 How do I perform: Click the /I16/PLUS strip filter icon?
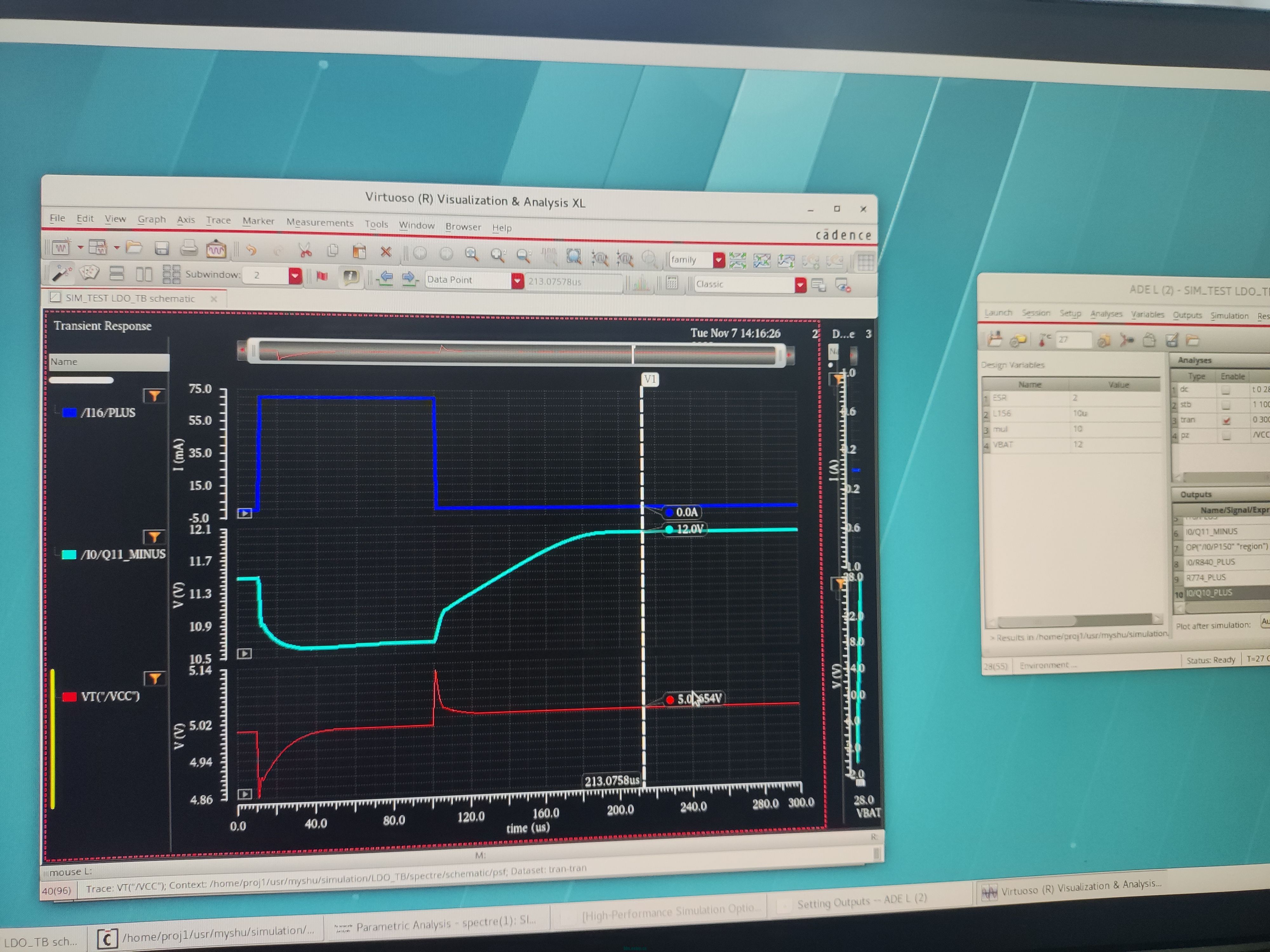pos(154,395)
